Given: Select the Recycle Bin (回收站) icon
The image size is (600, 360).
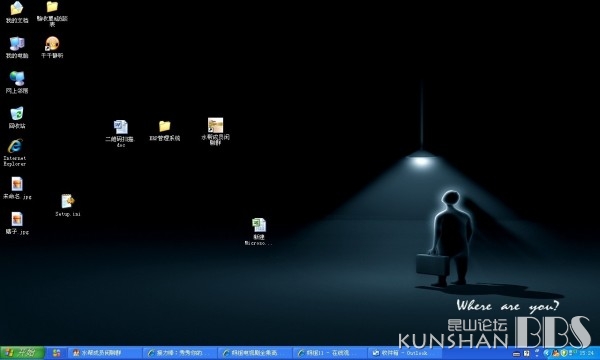Looking at the screenshot, I should coord(17,117).
